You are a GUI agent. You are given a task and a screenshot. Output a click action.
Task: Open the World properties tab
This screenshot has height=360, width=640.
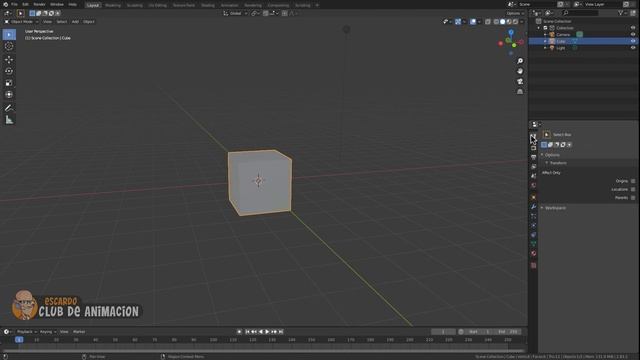[x=533, y=185]
